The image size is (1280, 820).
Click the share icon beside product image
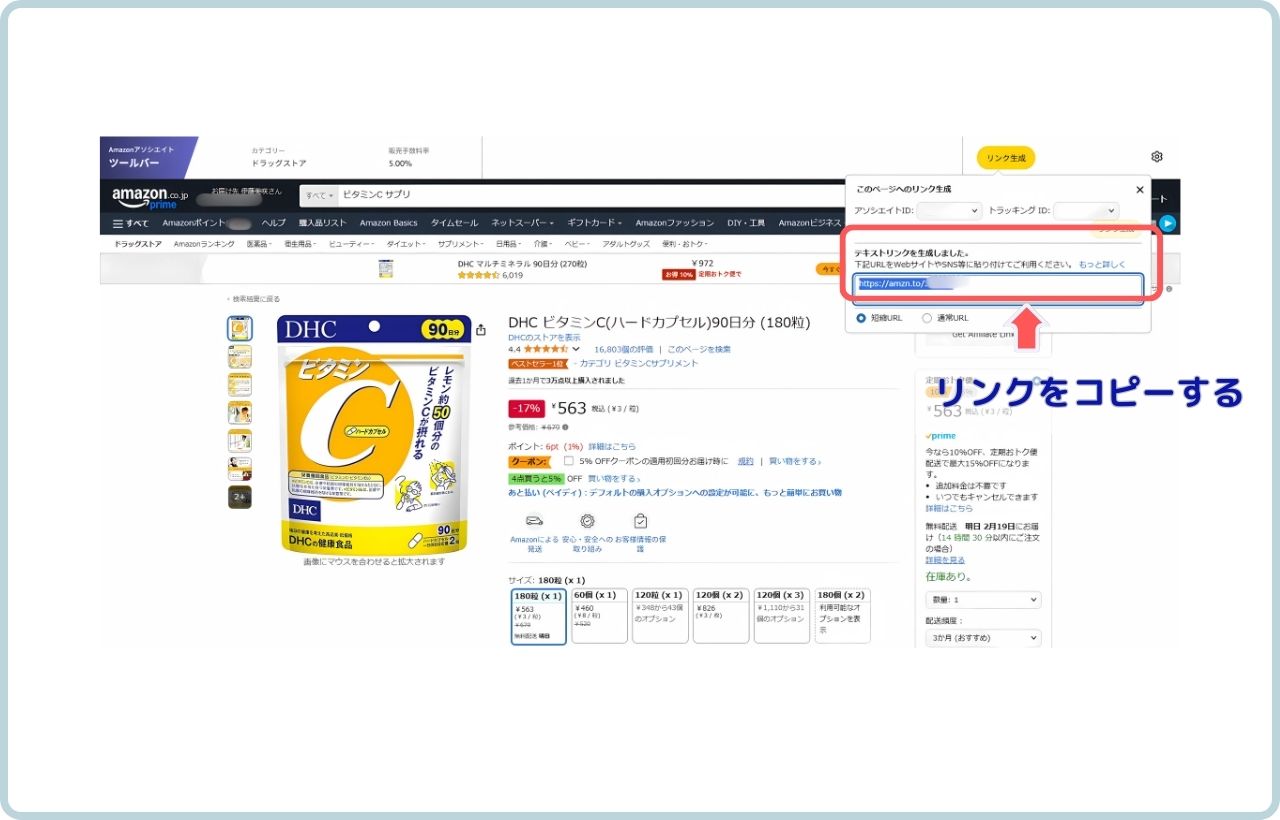click(x=481, y=330)
